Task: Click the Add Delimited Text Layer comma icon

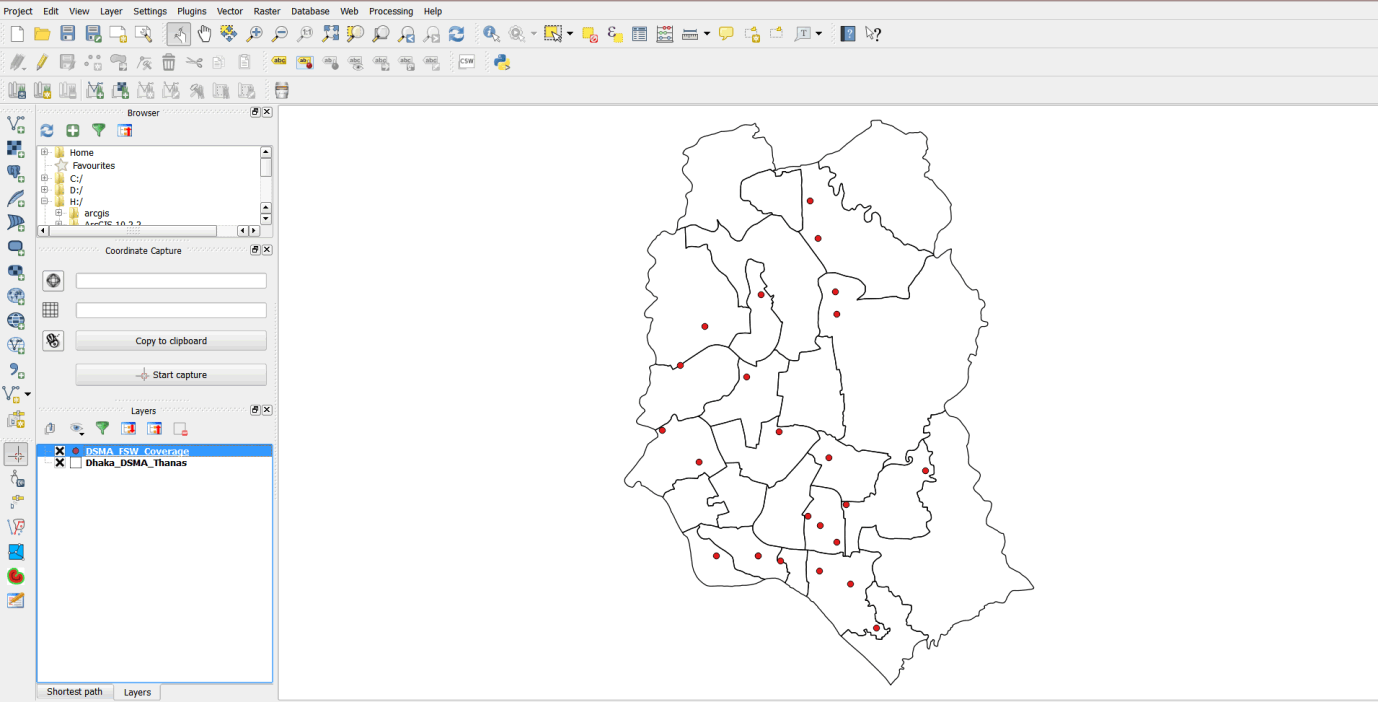Action: [x=16, y=370]
